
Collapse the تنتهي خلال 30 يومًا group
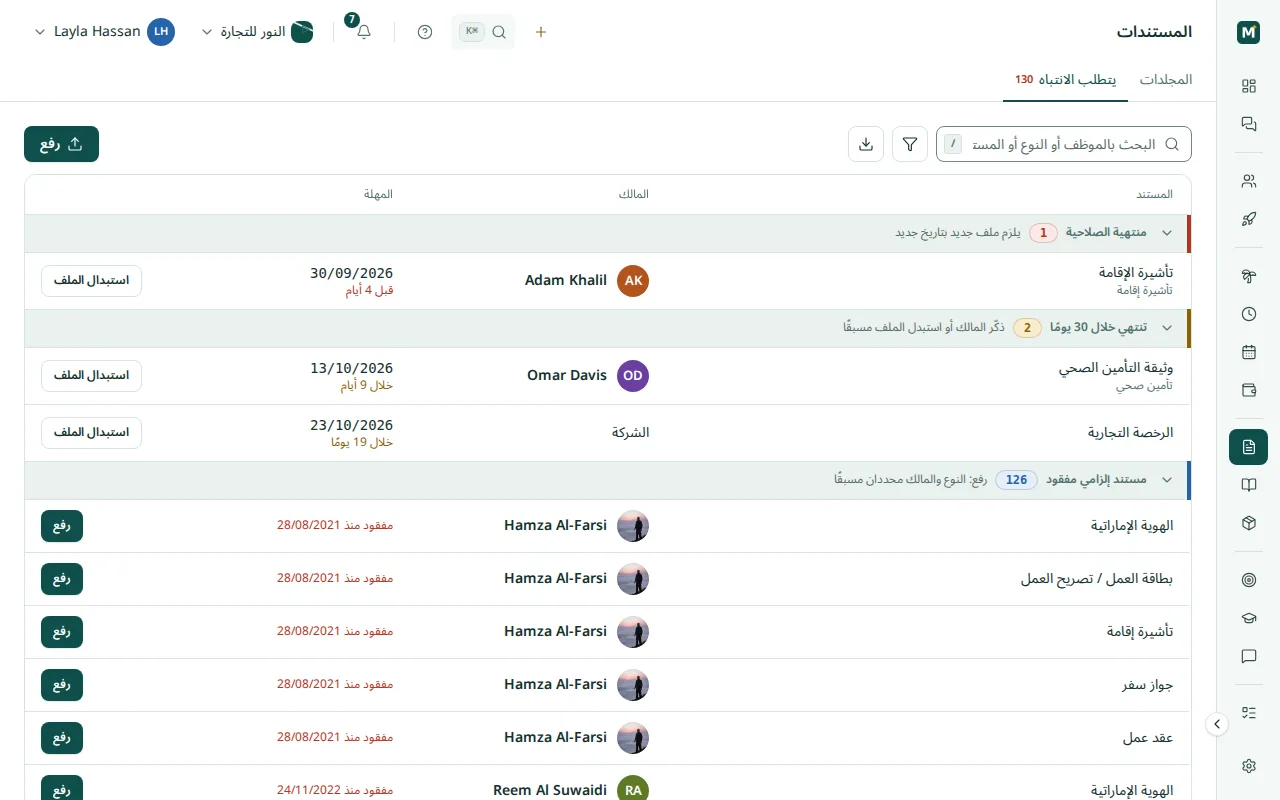(1166, 328)
